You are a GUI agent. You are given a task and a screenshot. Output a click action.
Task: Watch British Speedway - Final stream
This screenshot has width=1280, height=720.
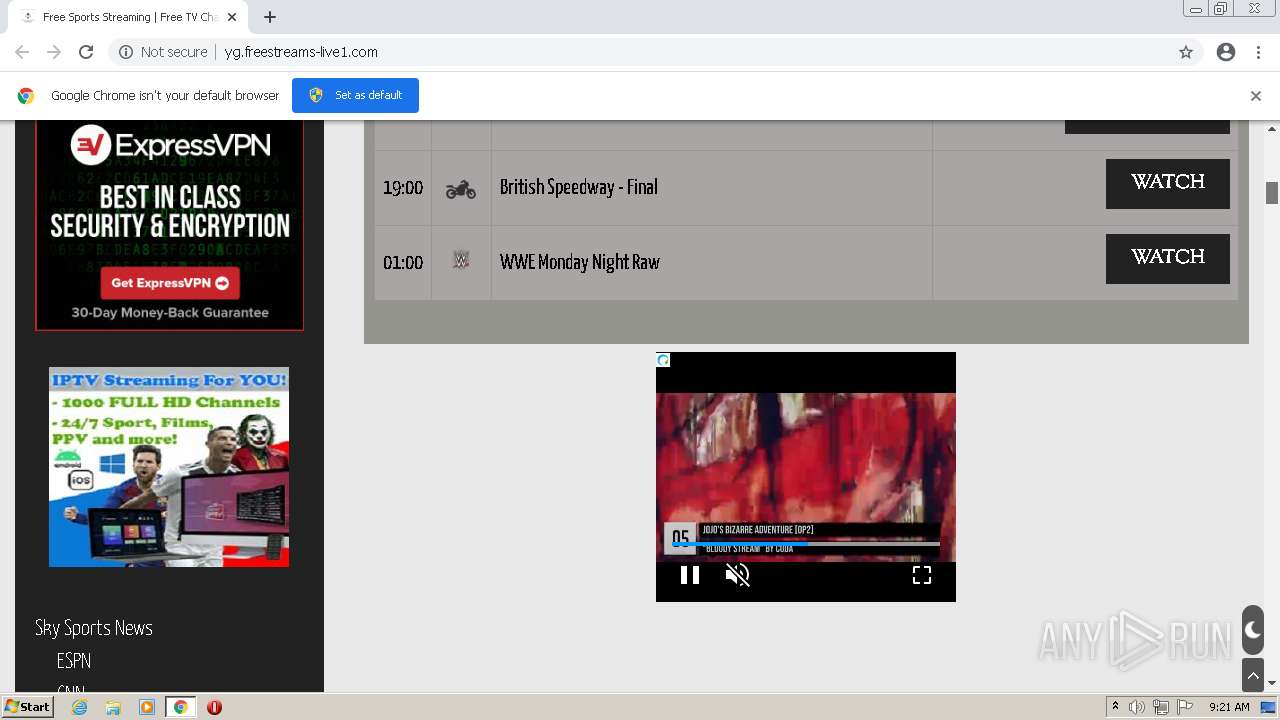1167,183
